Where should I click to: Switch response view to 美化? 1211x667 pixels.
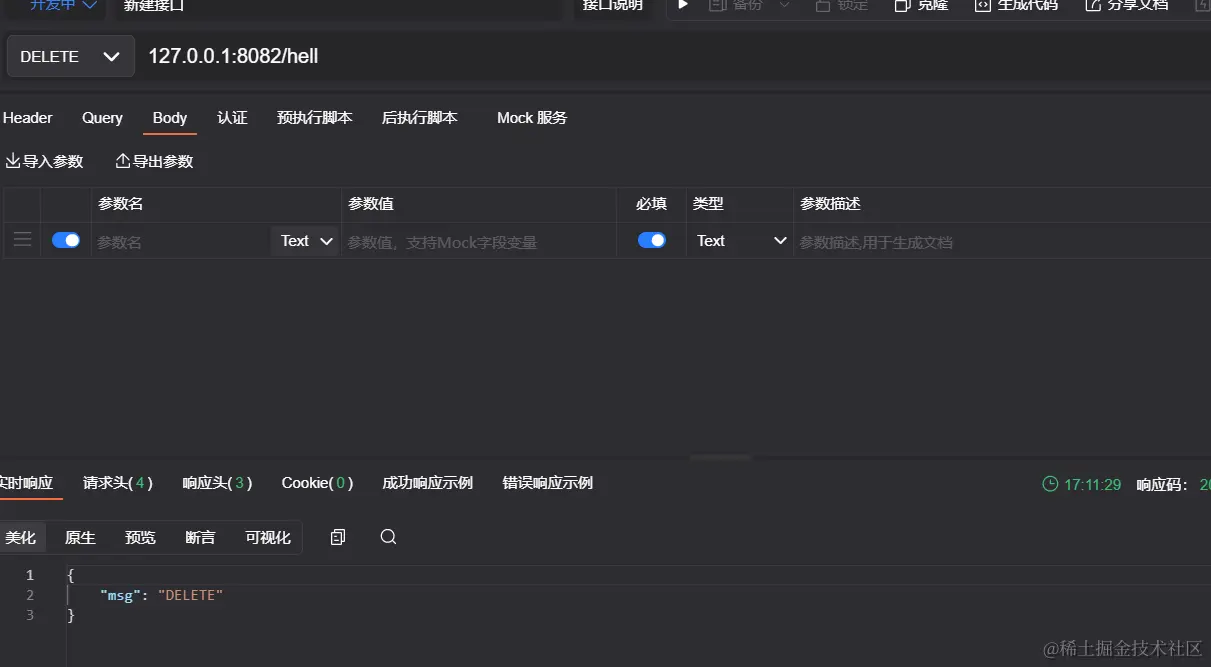tap(20, 538)
